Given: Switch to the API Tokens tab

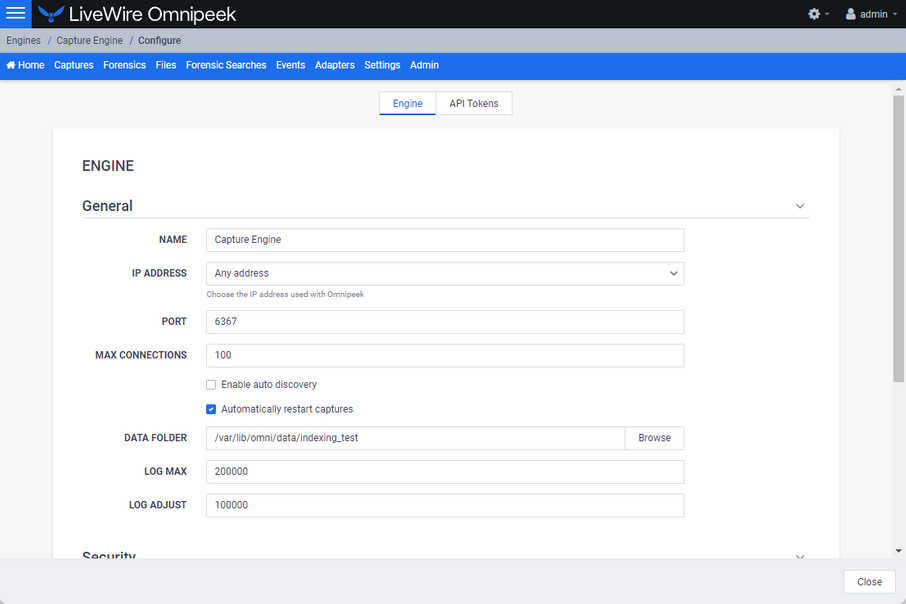Looking at the screenshot, I should pyautogui.click(x=474, y=103).
